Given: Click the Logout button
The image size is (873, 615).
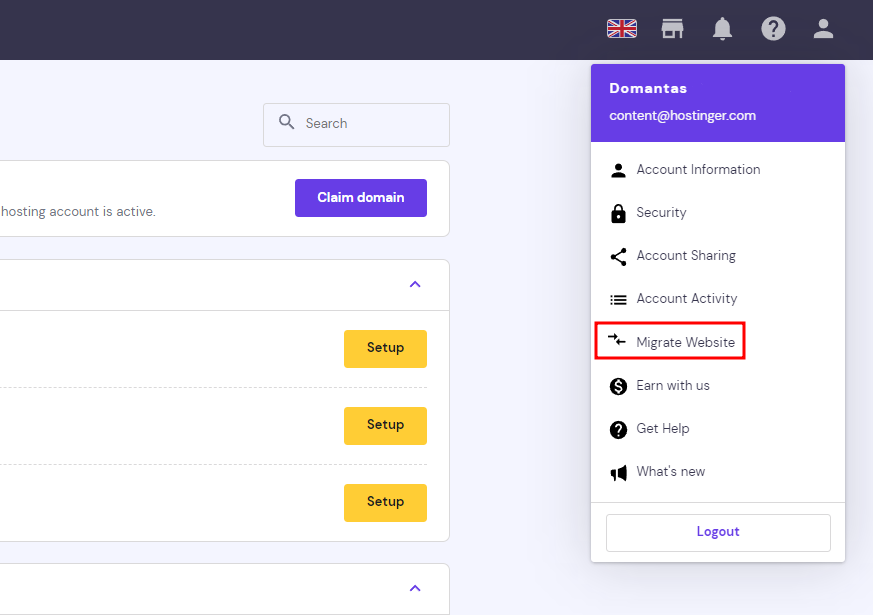Looking at the screenshot, I should [x=718, y=533].
